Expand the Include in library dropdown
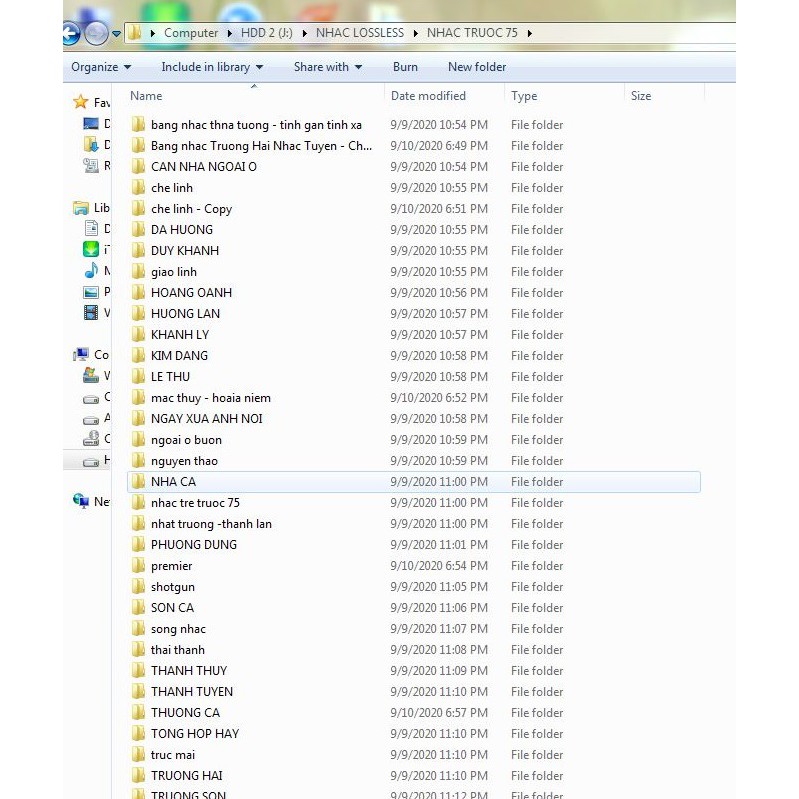Screen dimensions: 799x799 [212, 67]
